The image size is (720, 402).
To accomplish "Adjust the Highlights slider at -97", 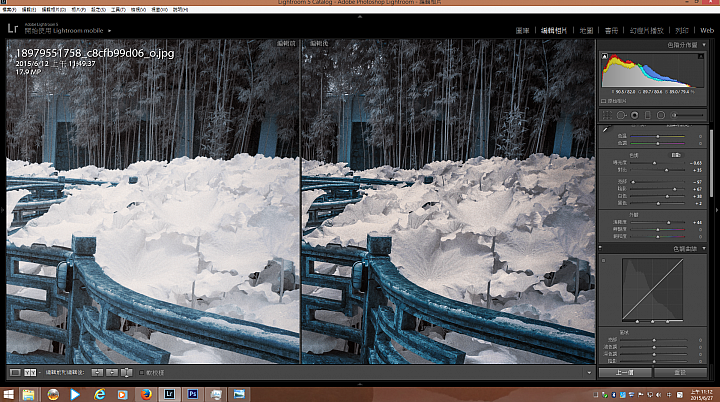I will (x=658, y=182).
